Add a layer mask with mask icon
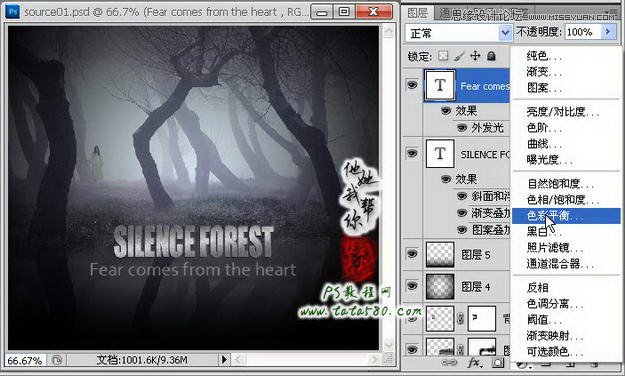The height and width of the screenshot is (376, 625). [x=497, y=363]
